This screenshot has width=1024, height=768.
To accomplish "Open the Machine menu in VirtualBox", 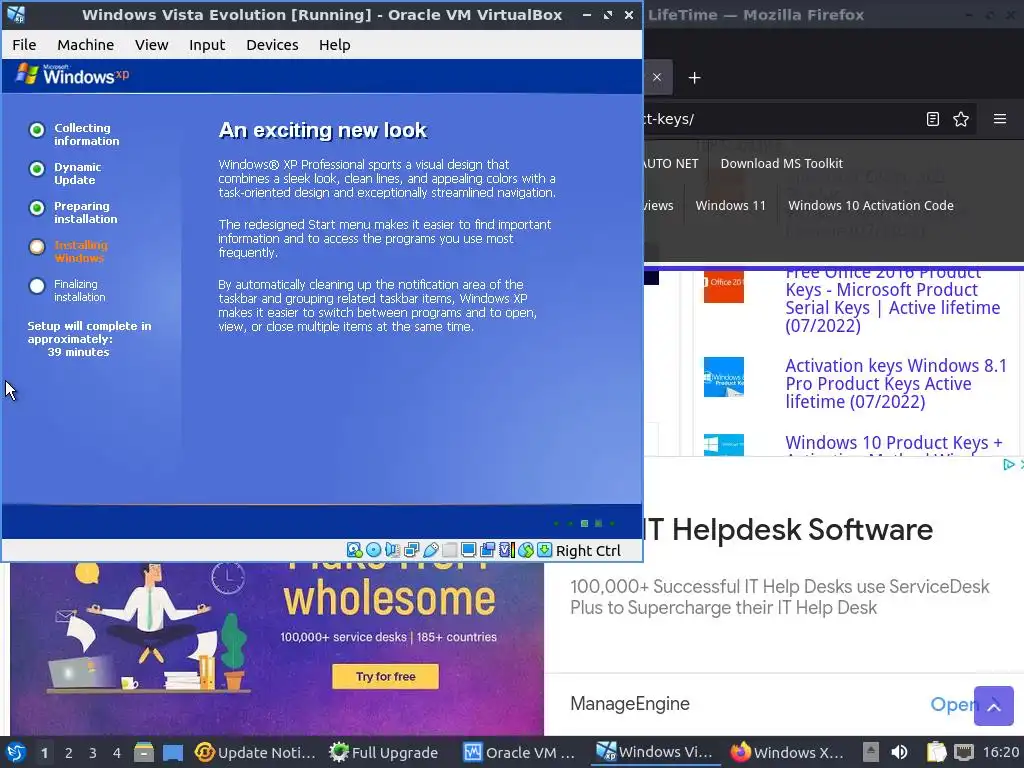I will [x=86, y=45].
